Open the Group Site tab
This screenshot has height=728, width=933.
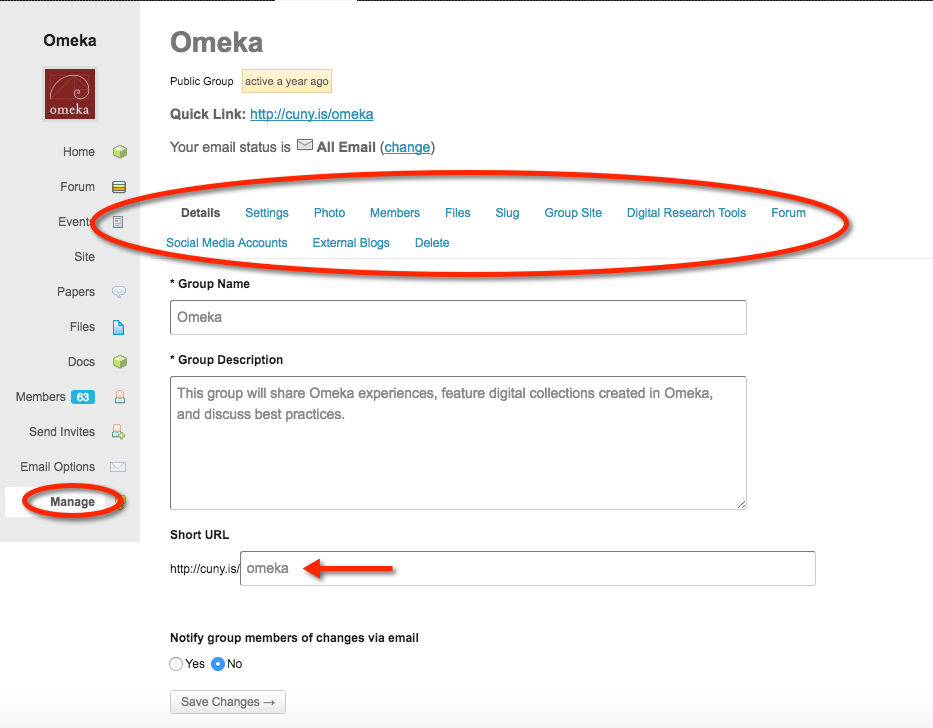[573, 213]
